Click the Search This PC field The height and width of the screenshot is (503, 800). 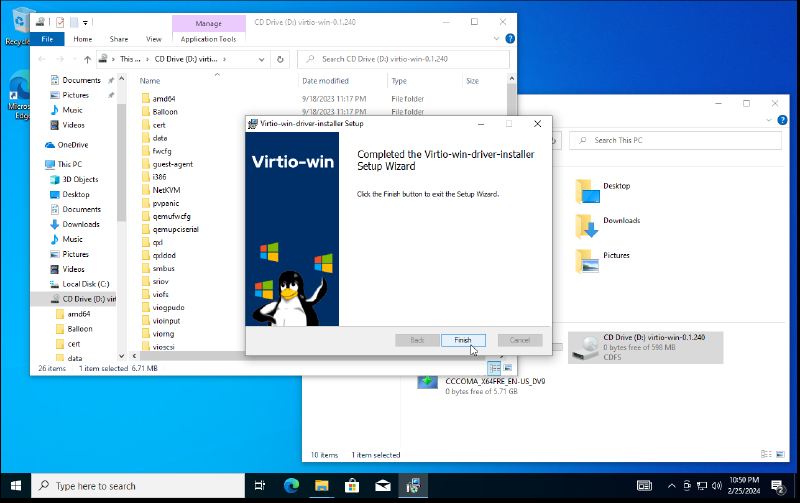pyautogui.click(x=675, y=140)
